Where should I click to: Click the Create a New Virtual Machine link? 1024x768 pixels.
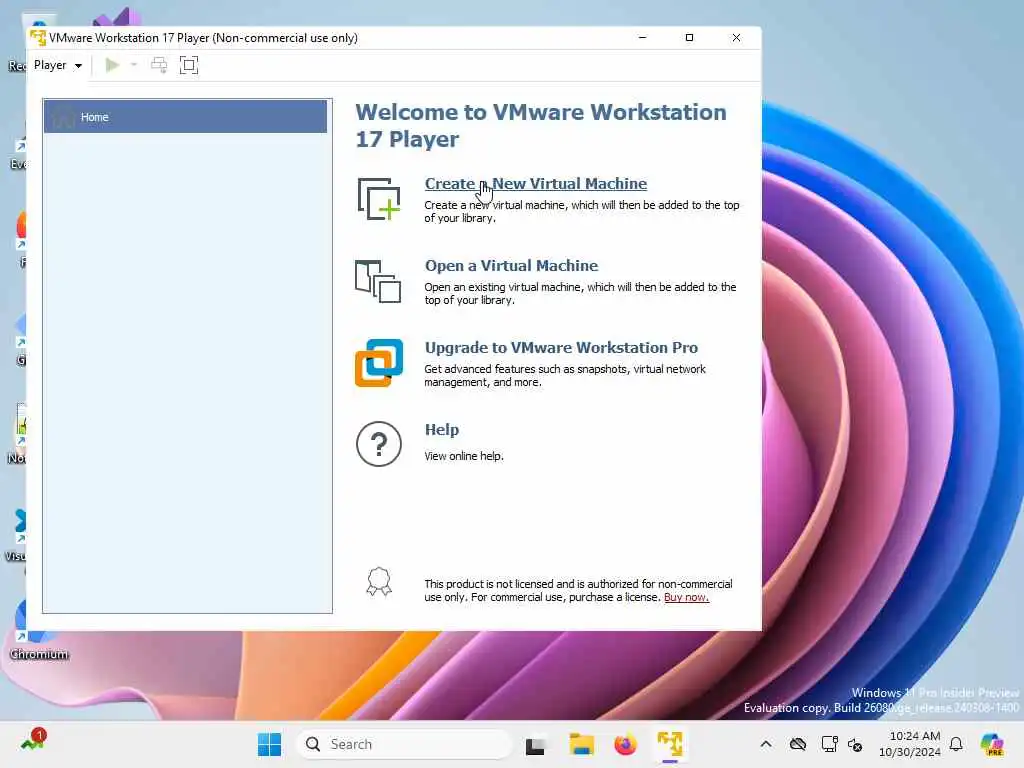(x=536, y=184)
